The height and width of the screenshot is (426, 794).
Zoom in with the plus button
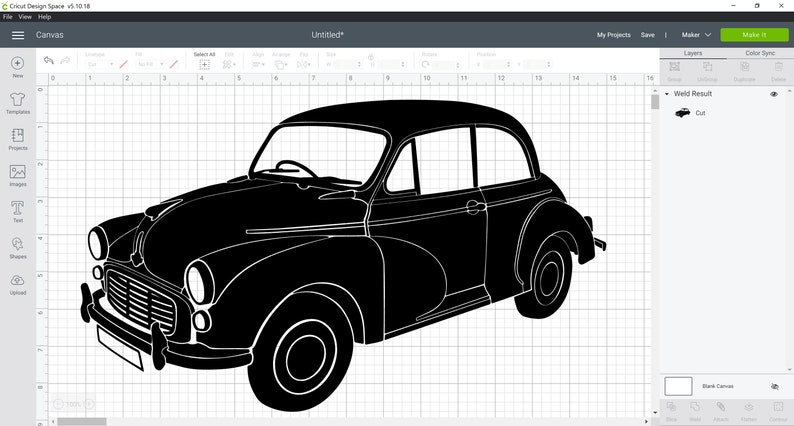tap(89, 404)
